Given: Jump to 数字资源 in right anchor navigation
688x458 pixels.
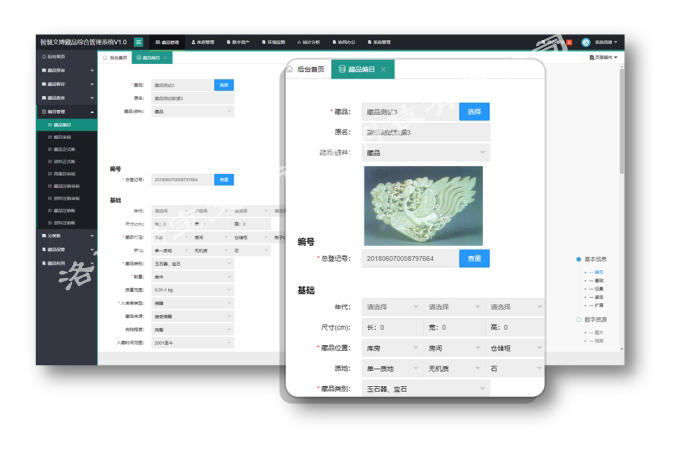Looking at the screenshot, I should click(x=595, y=320).
